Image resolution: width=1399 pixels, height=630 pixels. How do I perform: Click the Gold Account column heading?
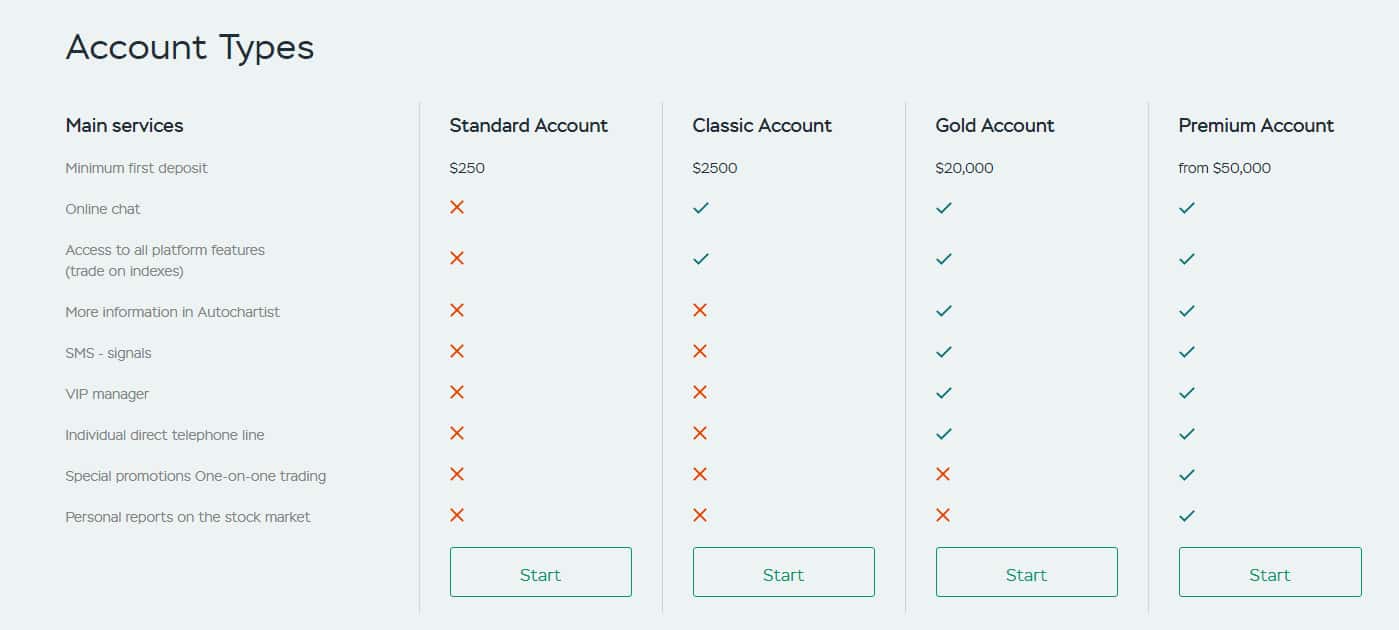(995, 125)
